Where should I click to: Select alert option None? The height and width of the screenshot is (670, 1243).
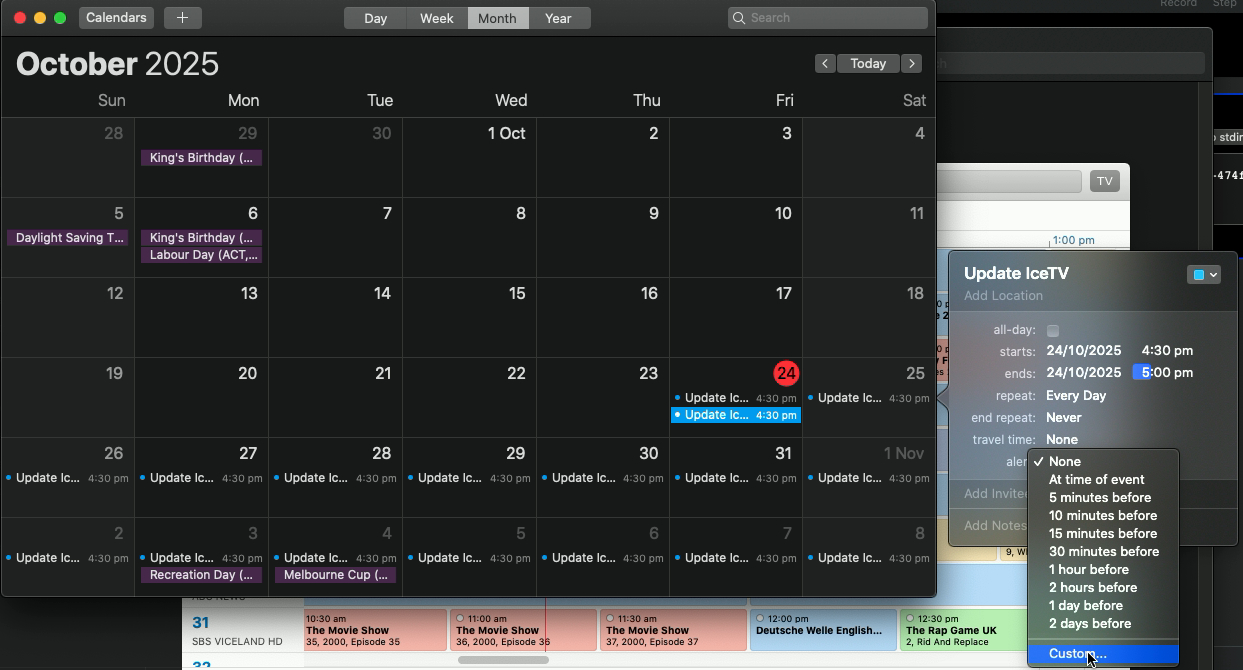click(1103, 462)
